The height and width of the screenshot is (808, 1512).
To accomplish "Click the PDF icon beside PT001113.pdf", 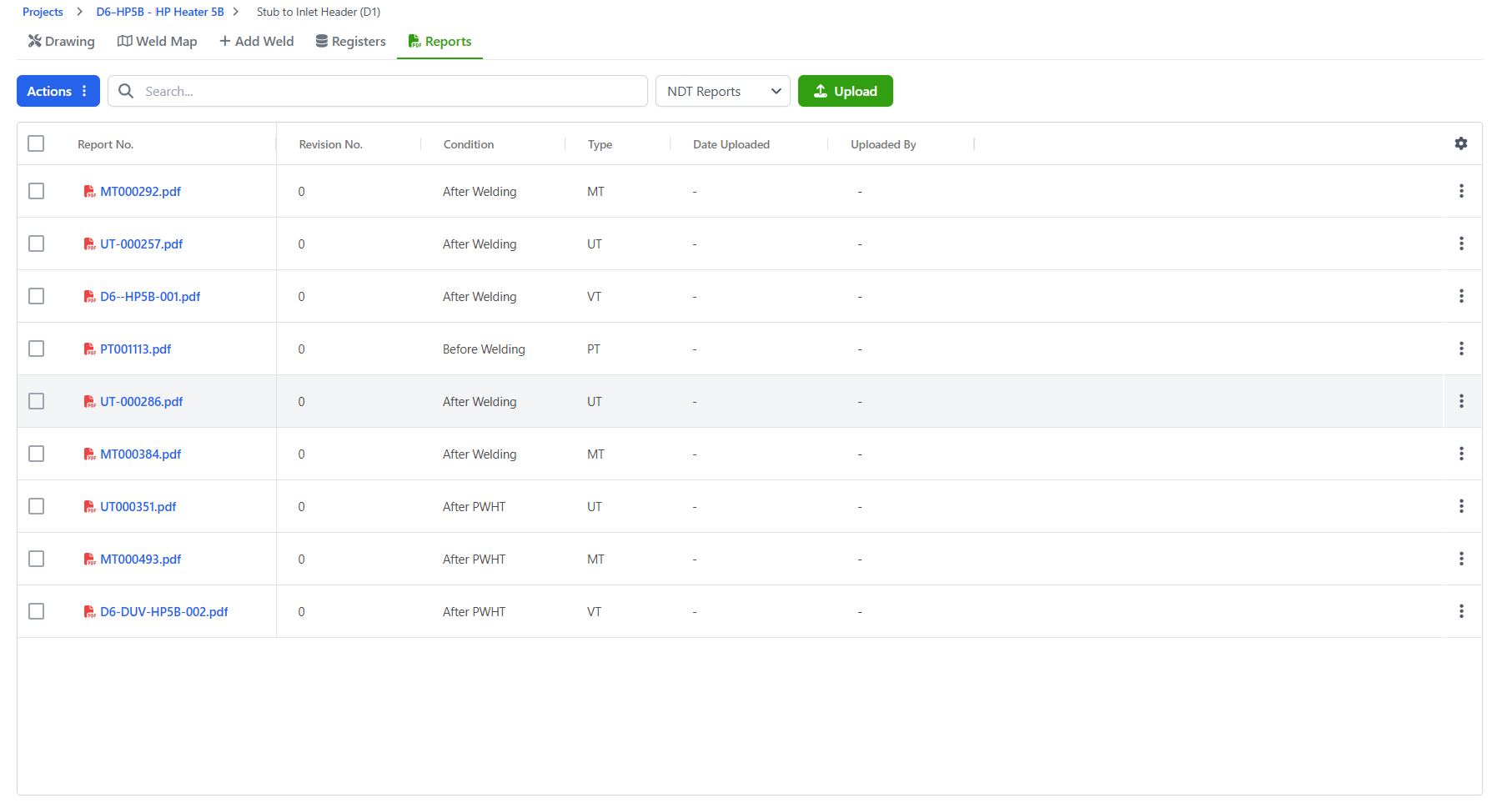I will coord(89,349).
